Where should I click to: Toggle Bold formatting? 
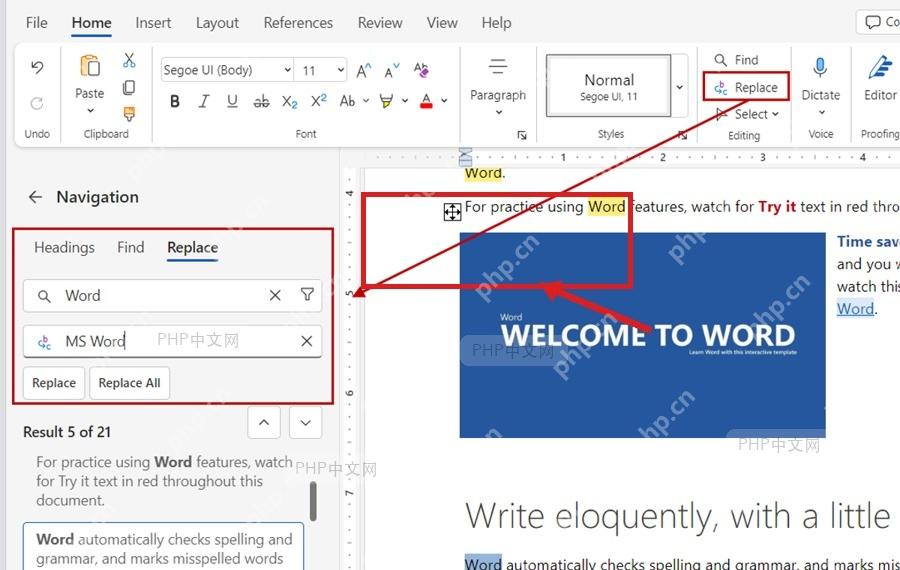coord(175,102)
